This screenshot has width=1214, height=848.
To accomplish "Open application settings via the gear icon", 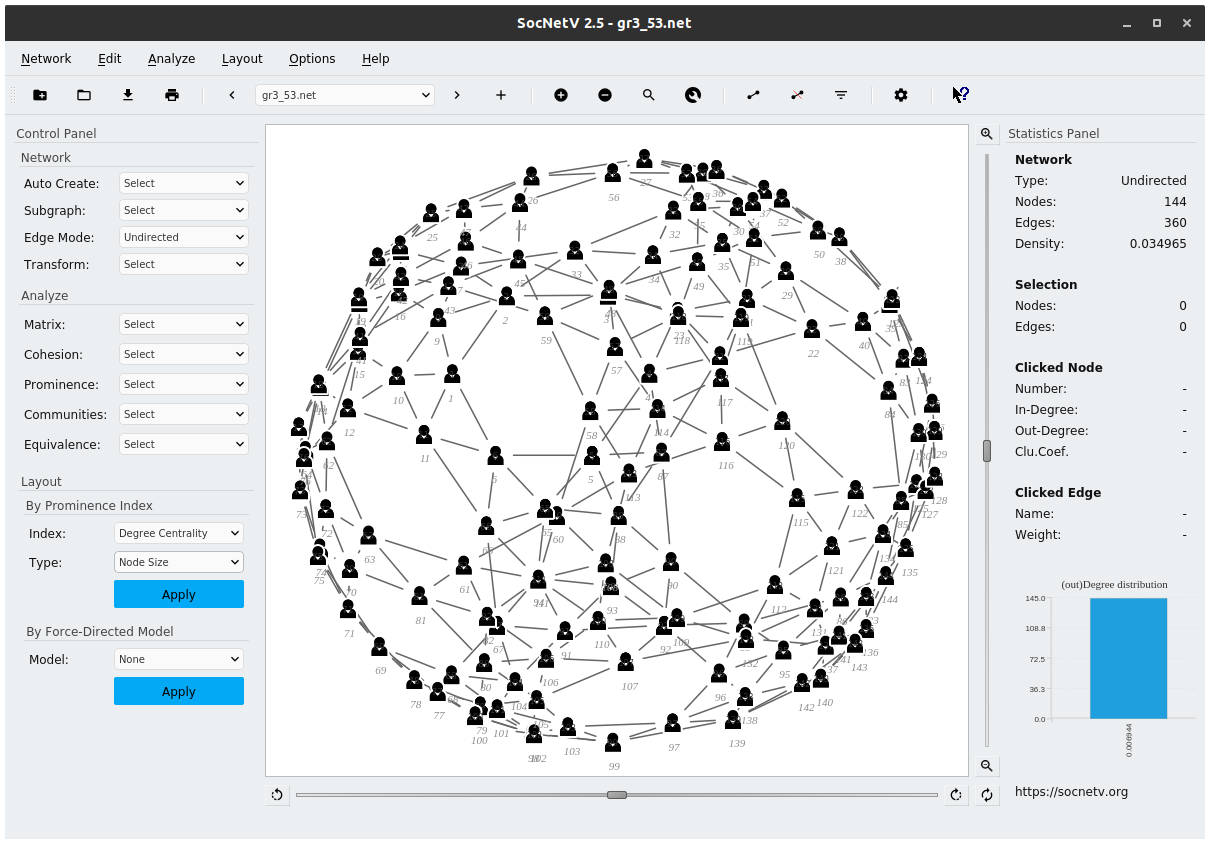I will tap(901, 95).
